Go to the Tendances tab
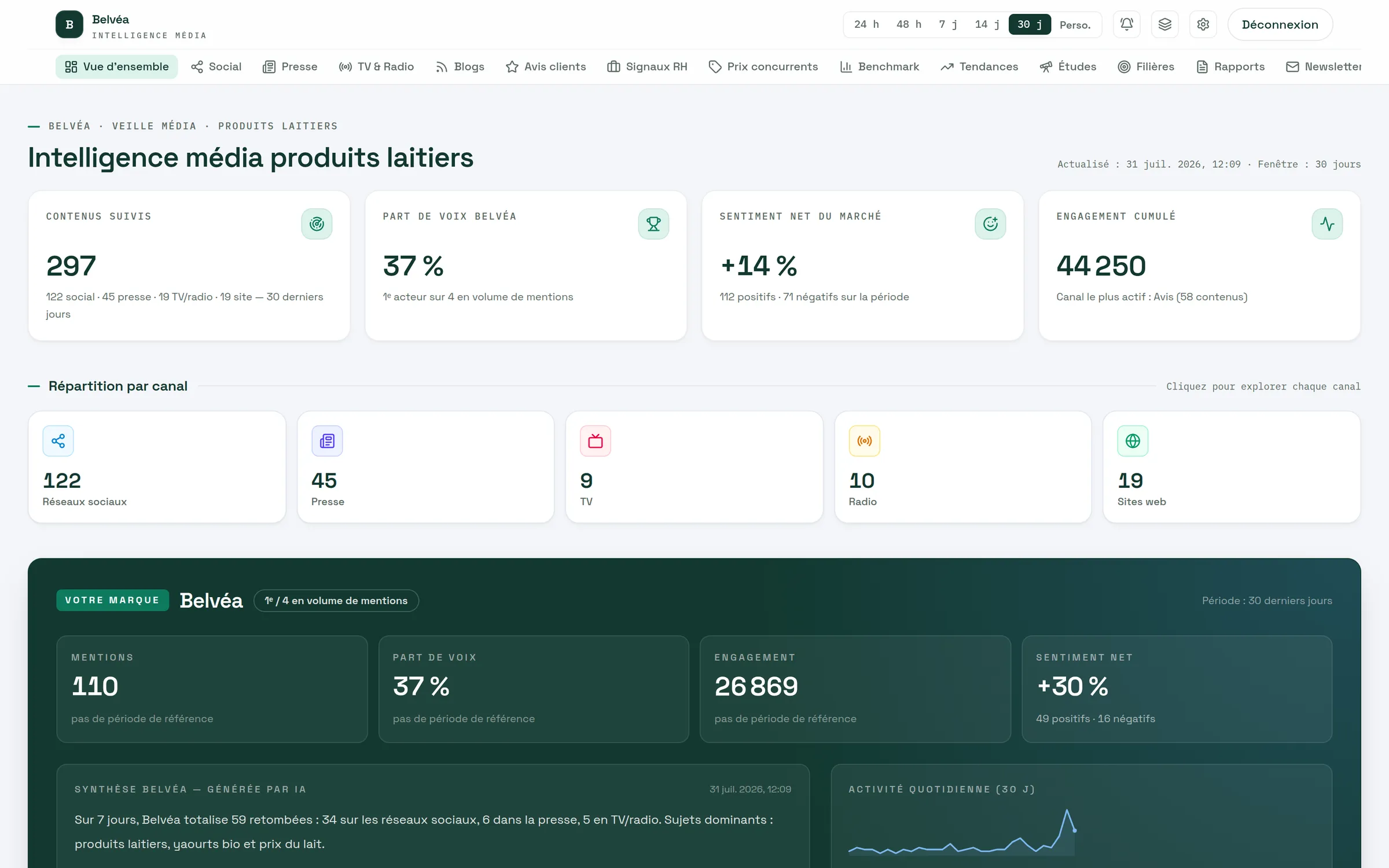 [979, 67]
